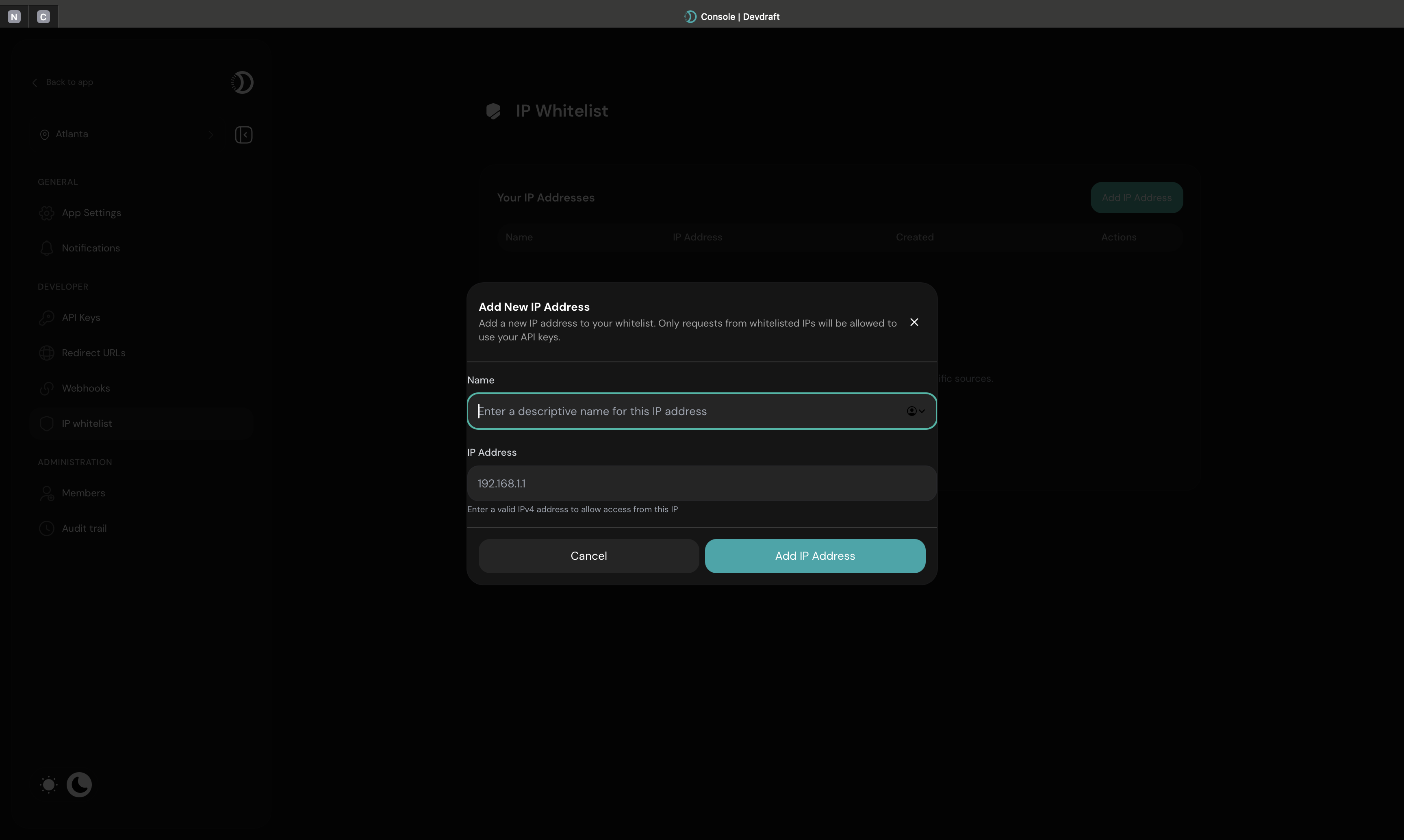
Task: Collapse the sidebar using the panel icon
Action: click(x=243, y=134)
